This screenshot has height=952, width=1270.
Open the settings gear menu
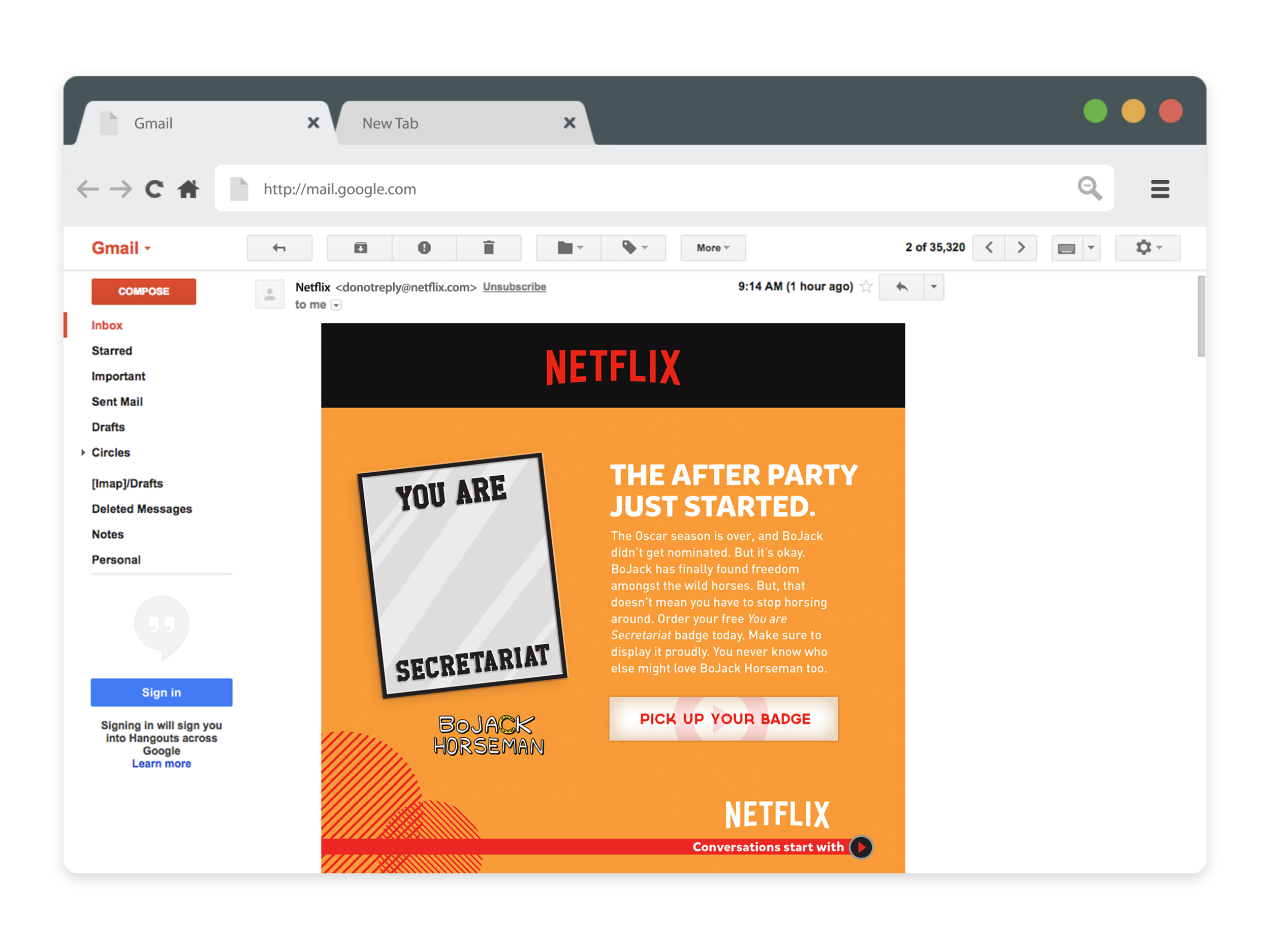click(x=1148, y=248)
